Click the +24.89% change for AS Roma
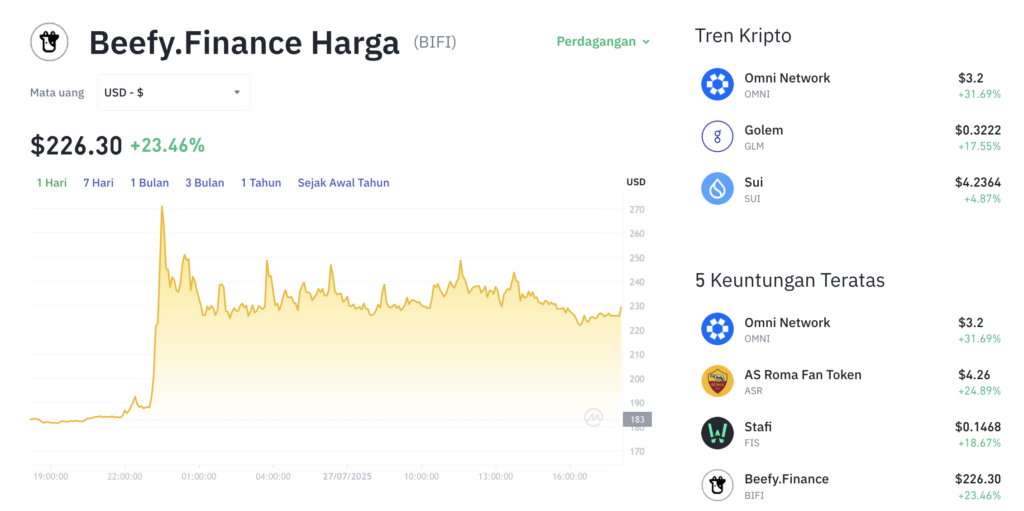1024x511 pixels. pyautogui.click(x=980, y=391)
